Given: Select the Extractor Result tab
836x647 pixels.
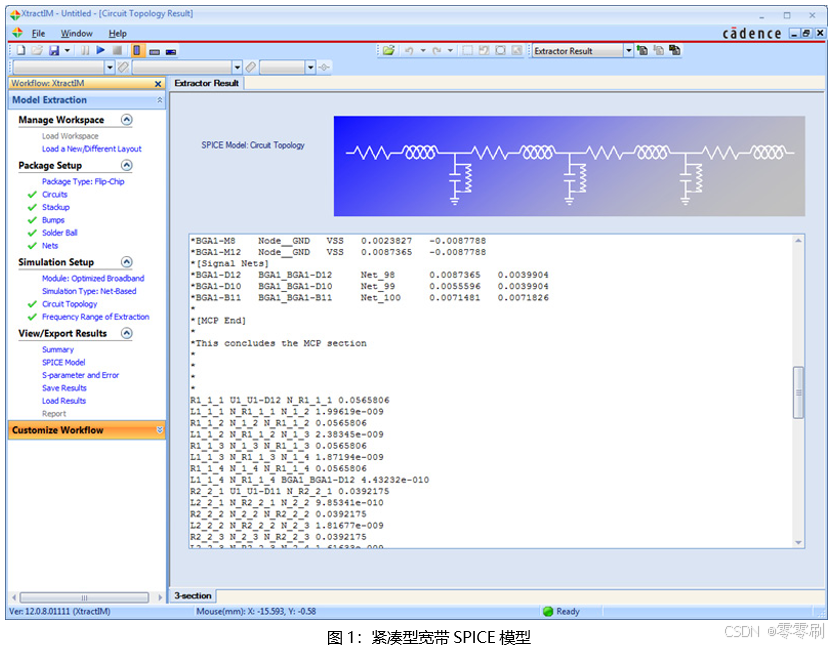Looking at the screenshot, I should [x=206, y=83].
